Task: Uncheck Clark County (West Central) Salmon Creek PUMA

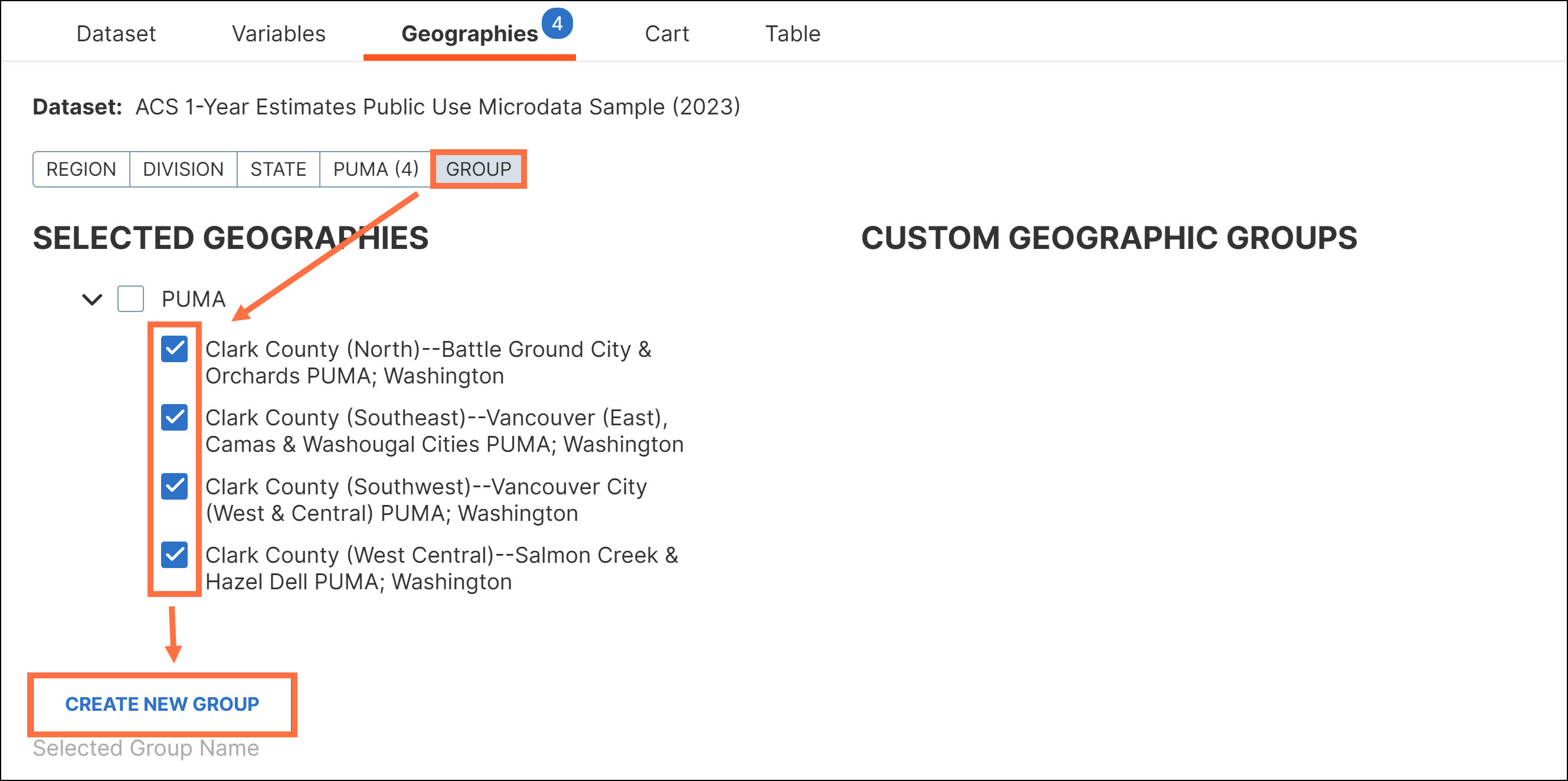Action: click(175, 554)
